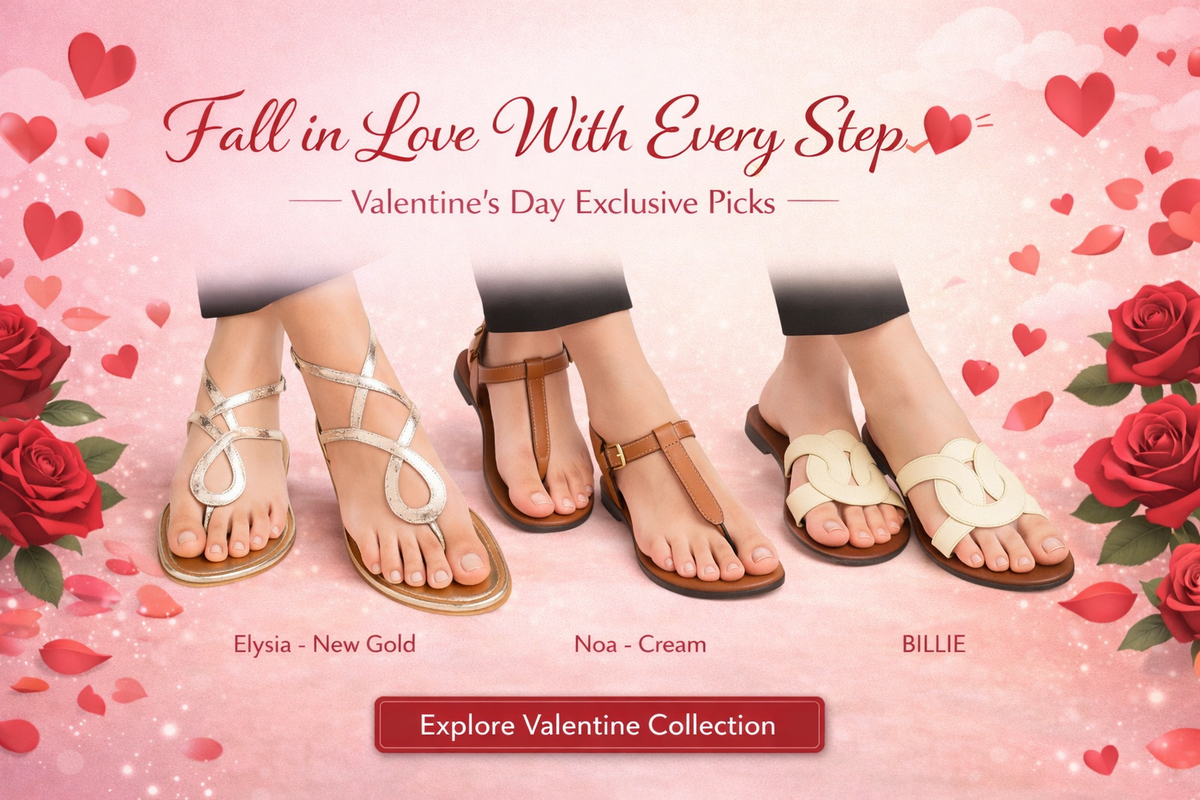
Task: Click the Explore Valentine Collection button
Action: [599, 725]
